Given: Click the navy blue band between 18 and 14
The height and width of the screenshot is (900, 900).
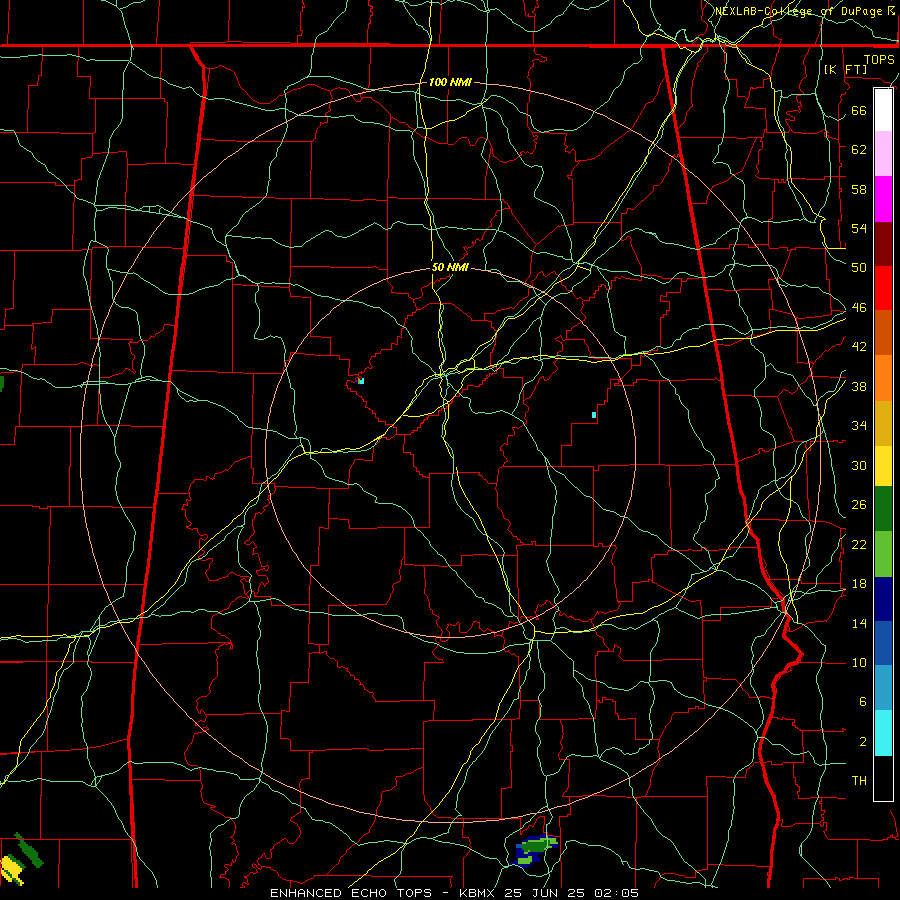Looking at the screenshot, I should [x=883, y=599].
